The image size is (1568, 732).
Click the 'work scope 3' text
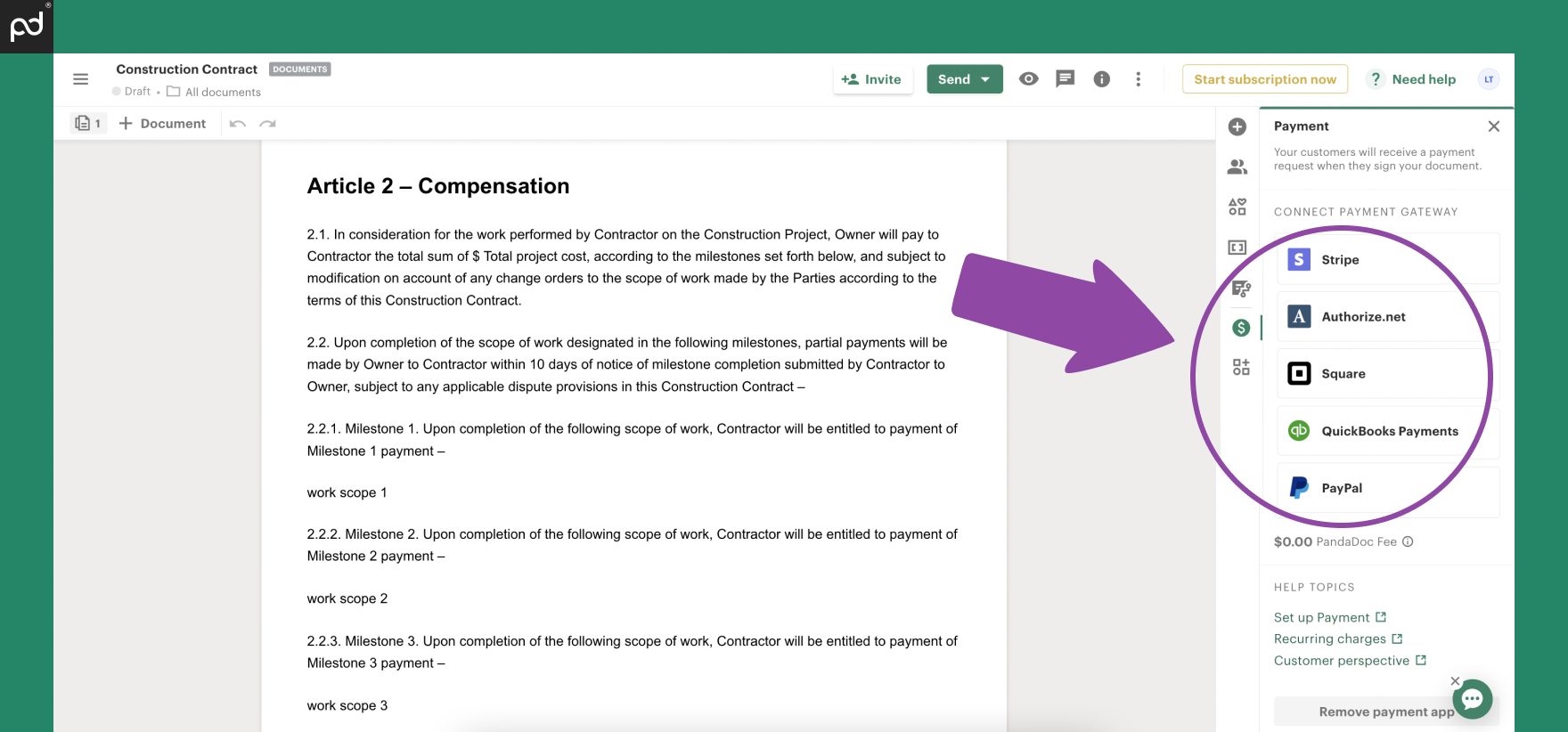[x=347, y=705]
